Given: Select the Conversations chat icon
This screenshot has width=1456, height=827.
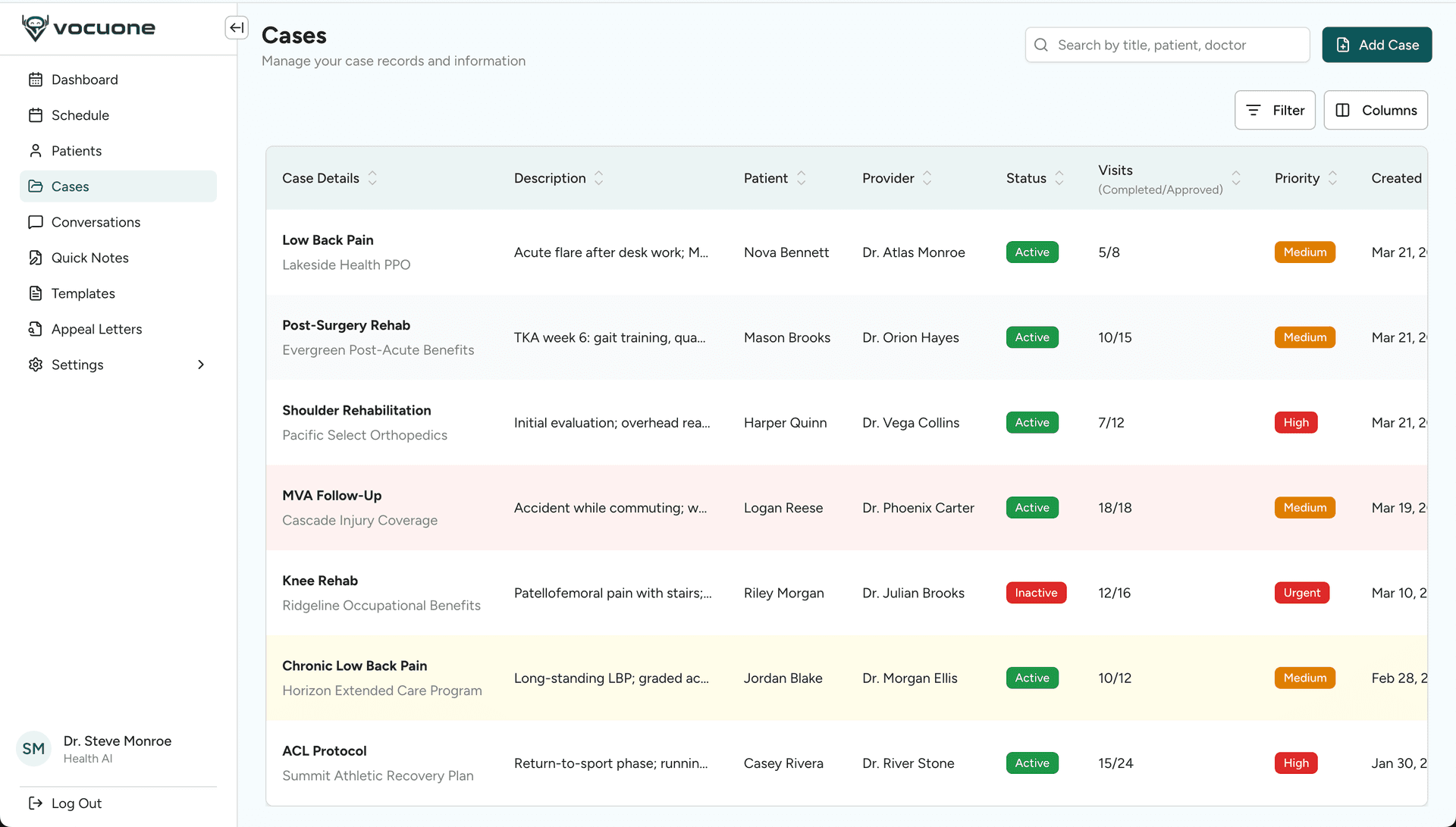Looking at the screenshot, I should (x=36, y=221).
